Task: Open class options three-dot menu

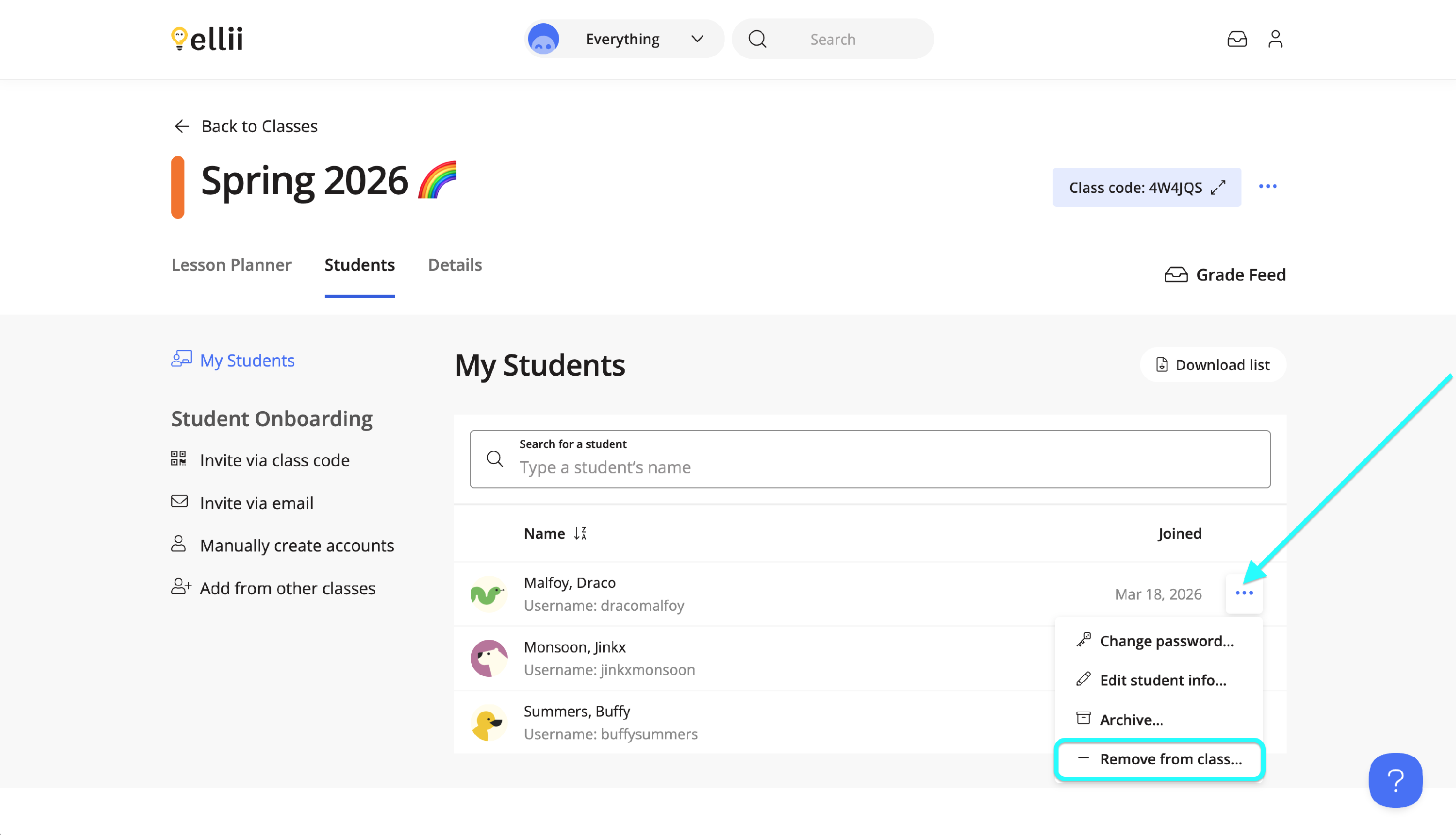Action: pos(1267,186)
